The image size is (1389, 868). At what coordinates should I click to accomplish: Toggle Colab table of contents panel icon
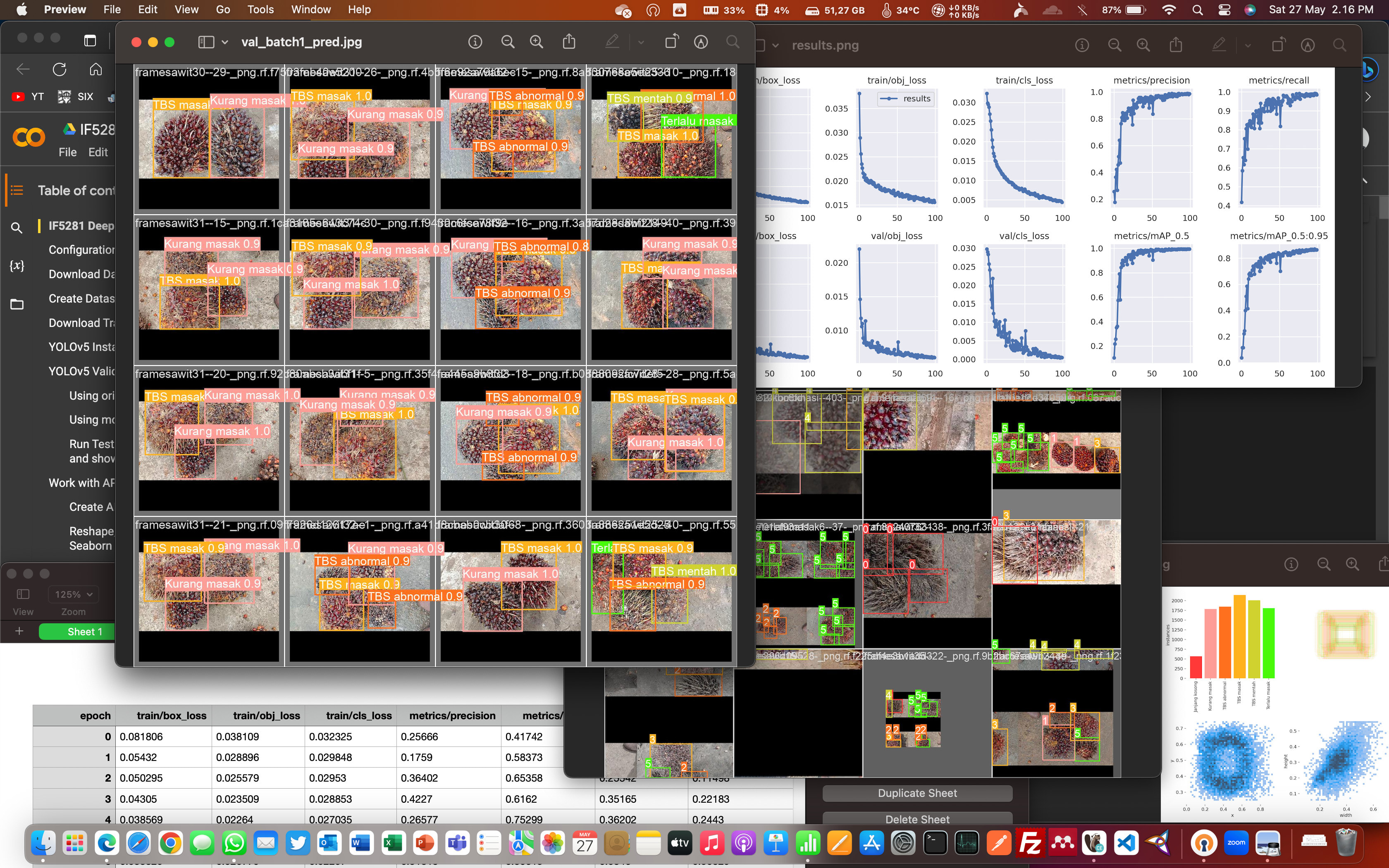(x=17, y=191)
